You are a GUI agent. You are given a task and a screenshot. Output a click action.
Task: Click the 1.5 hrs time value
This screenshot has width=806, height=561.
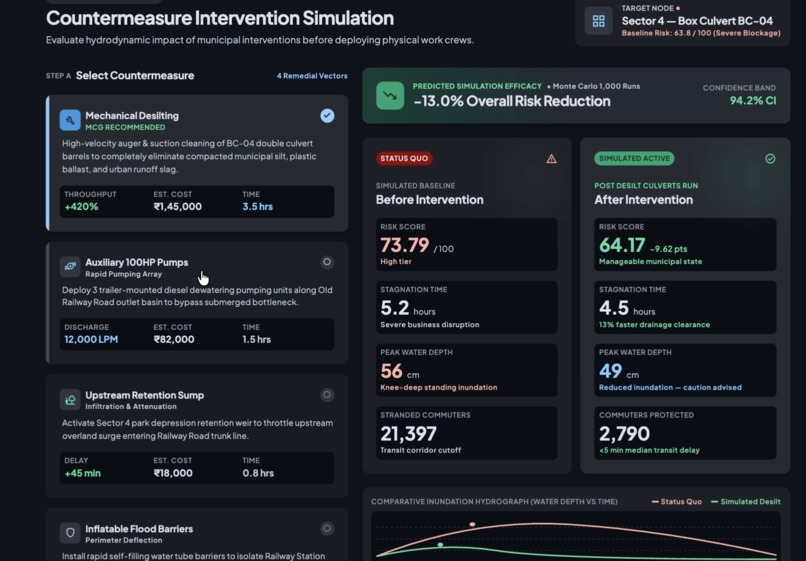click(x=257, y=339)
